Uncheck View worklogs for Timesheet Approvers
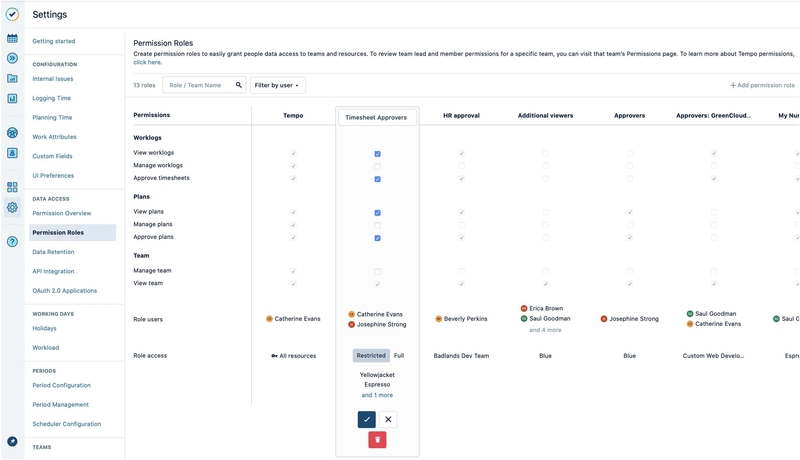The width and height of the screenshot is (800, 460). 377,154
